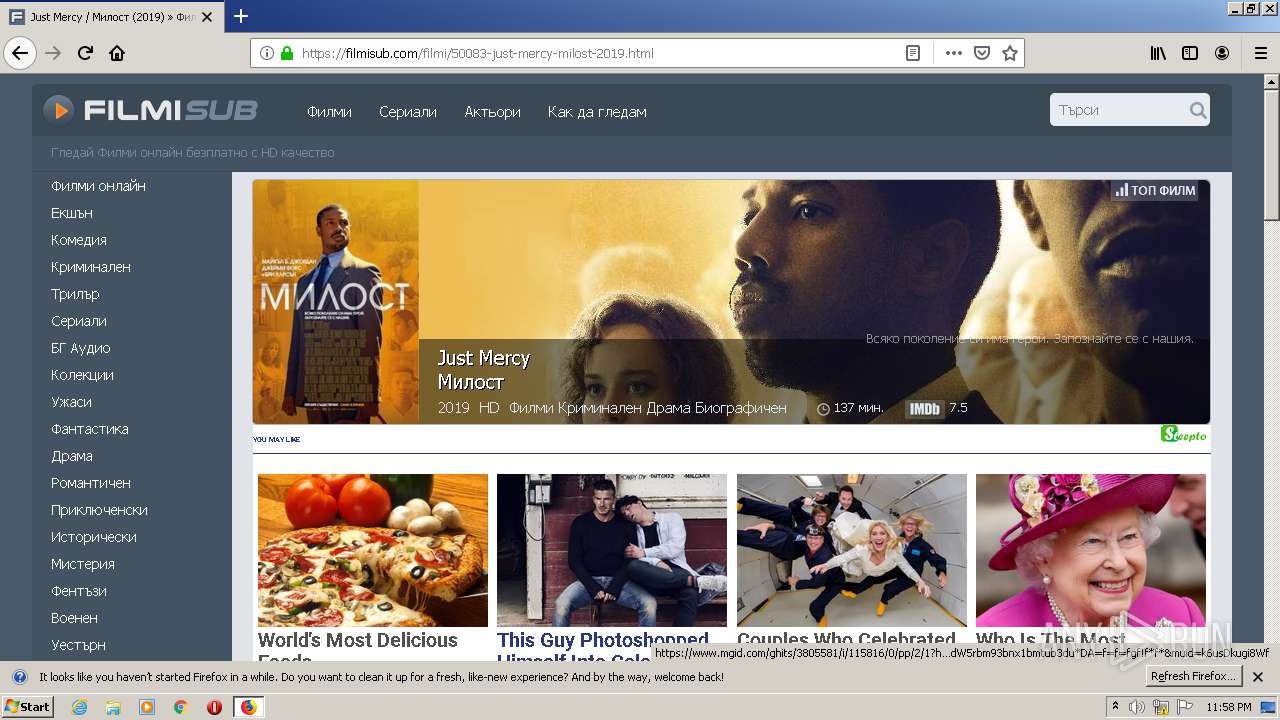Open the Library icon in the toolbar
The height and width of the screenshot is (720, 1280).
[x=1158, y=53]
